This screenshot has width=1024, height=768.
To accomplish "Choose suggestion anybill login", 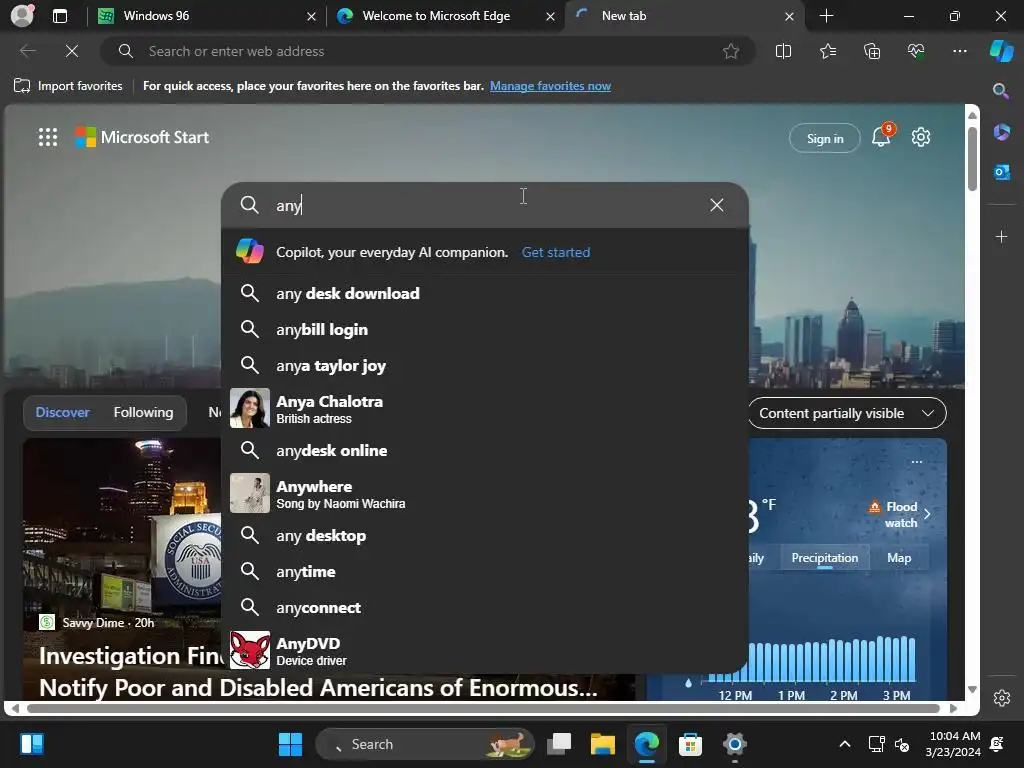I will [x=485, y=329].
